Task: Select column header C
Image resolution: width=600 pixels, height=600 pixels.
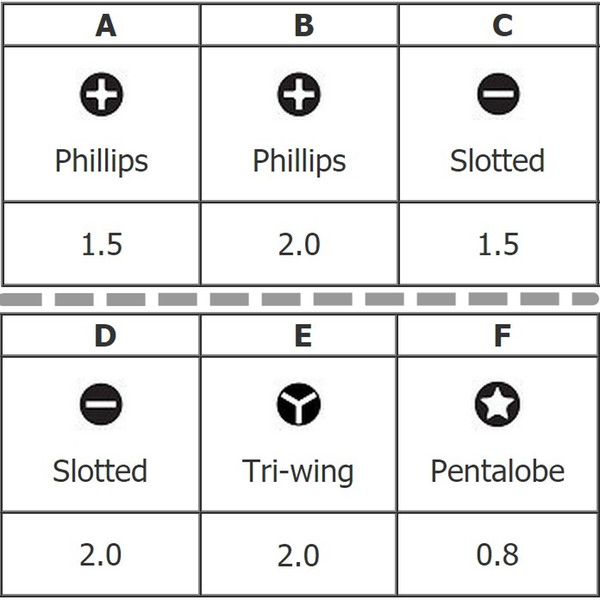Action: click(x=502, y=26)
